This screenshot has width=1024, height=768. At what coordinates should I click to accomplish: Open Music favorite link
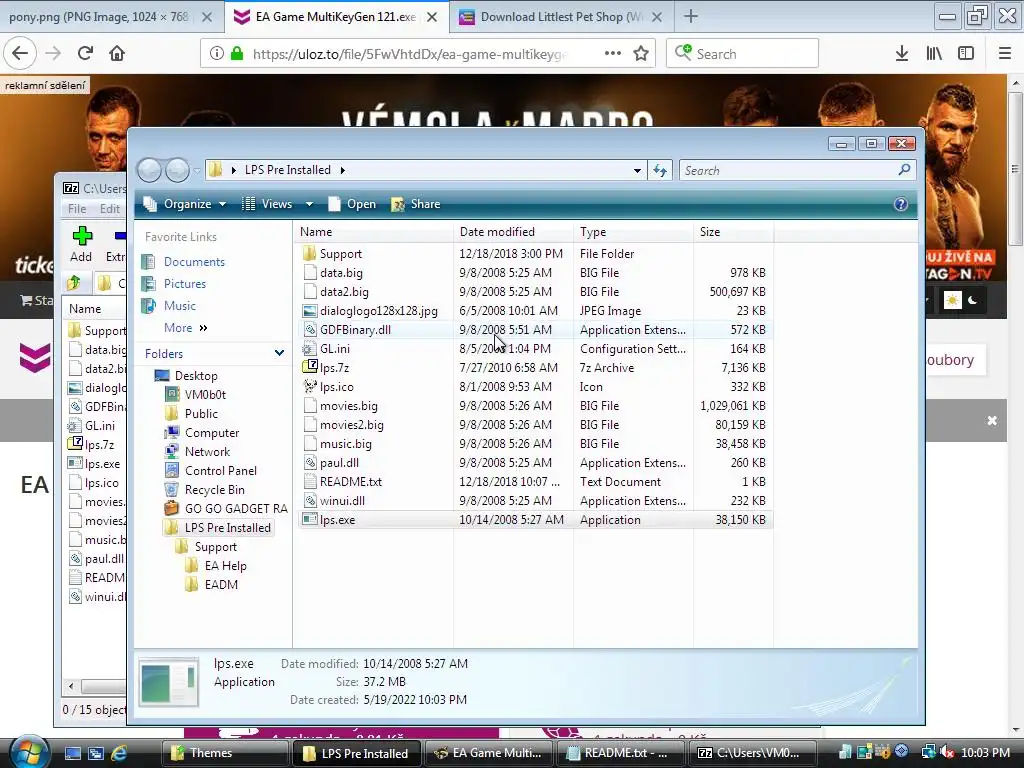point(180,306)
